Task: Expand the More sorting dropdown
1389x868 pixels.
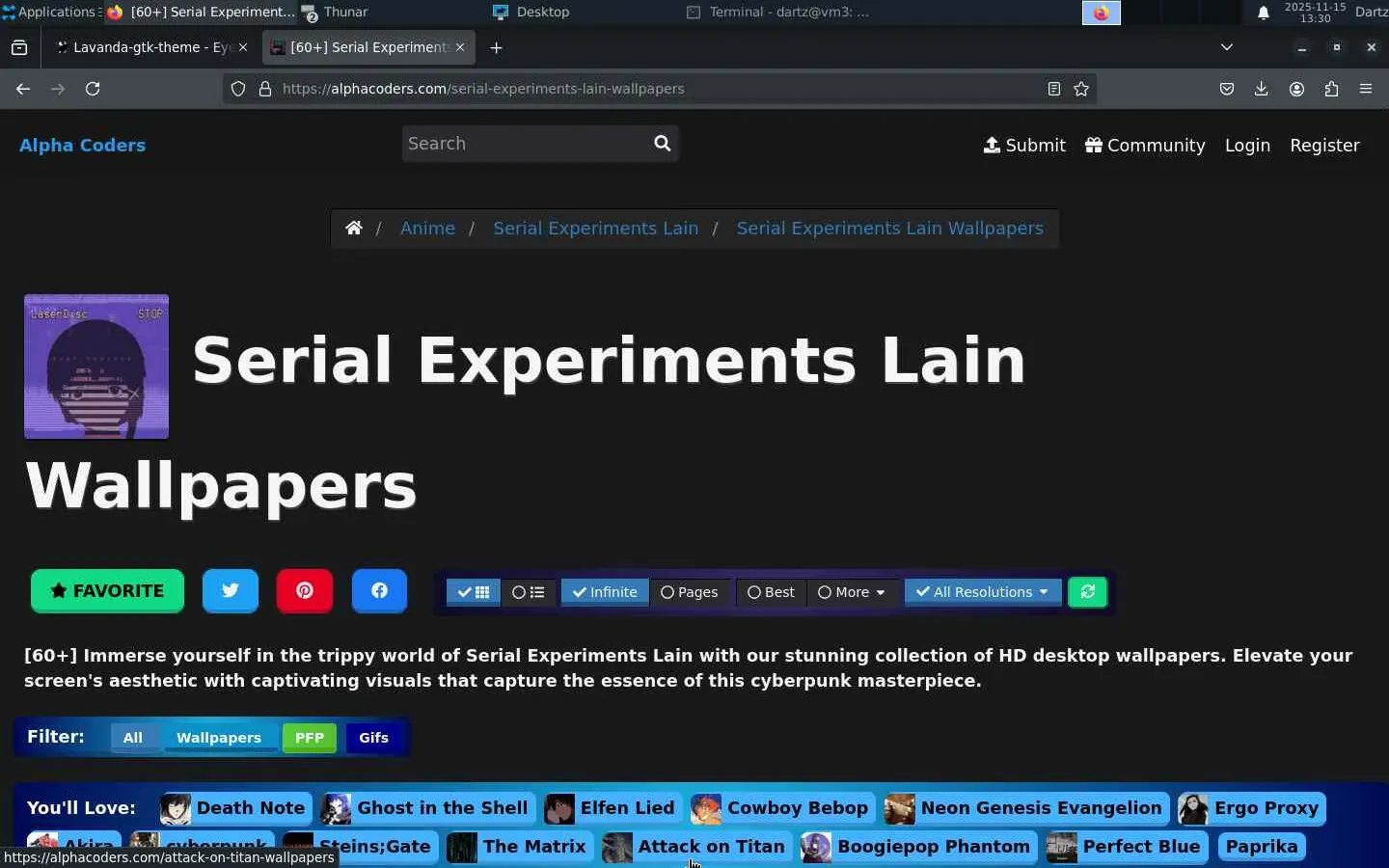Action: (x=851, y=592)
